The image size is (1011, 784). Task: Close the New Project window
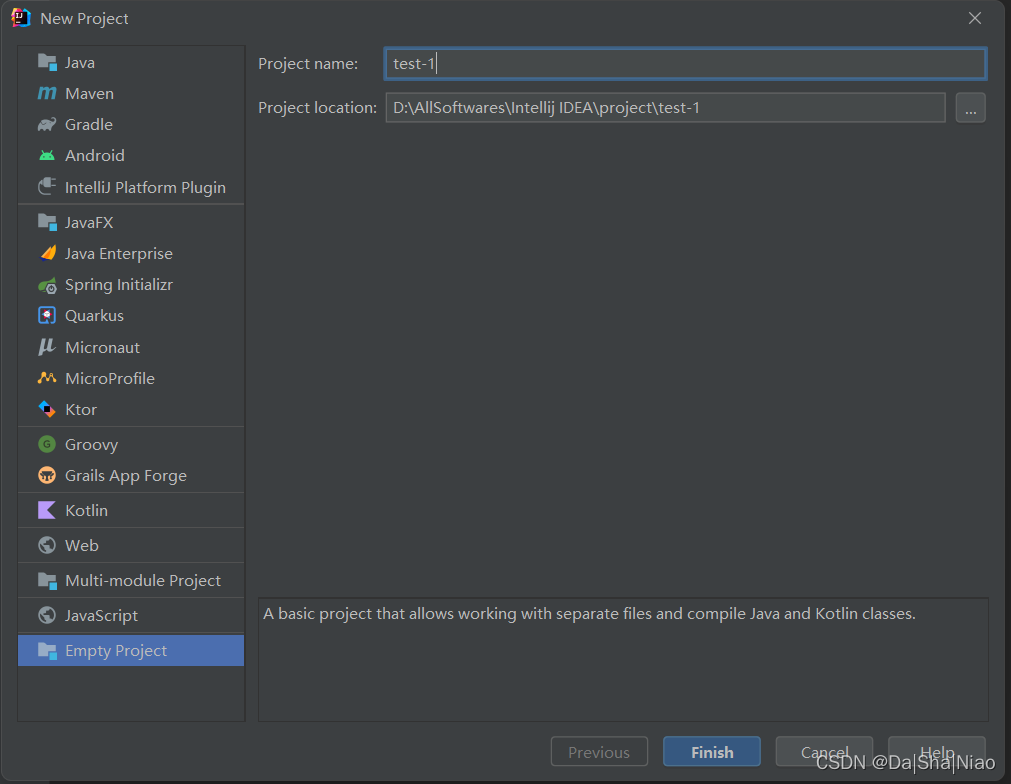(975, 18)
